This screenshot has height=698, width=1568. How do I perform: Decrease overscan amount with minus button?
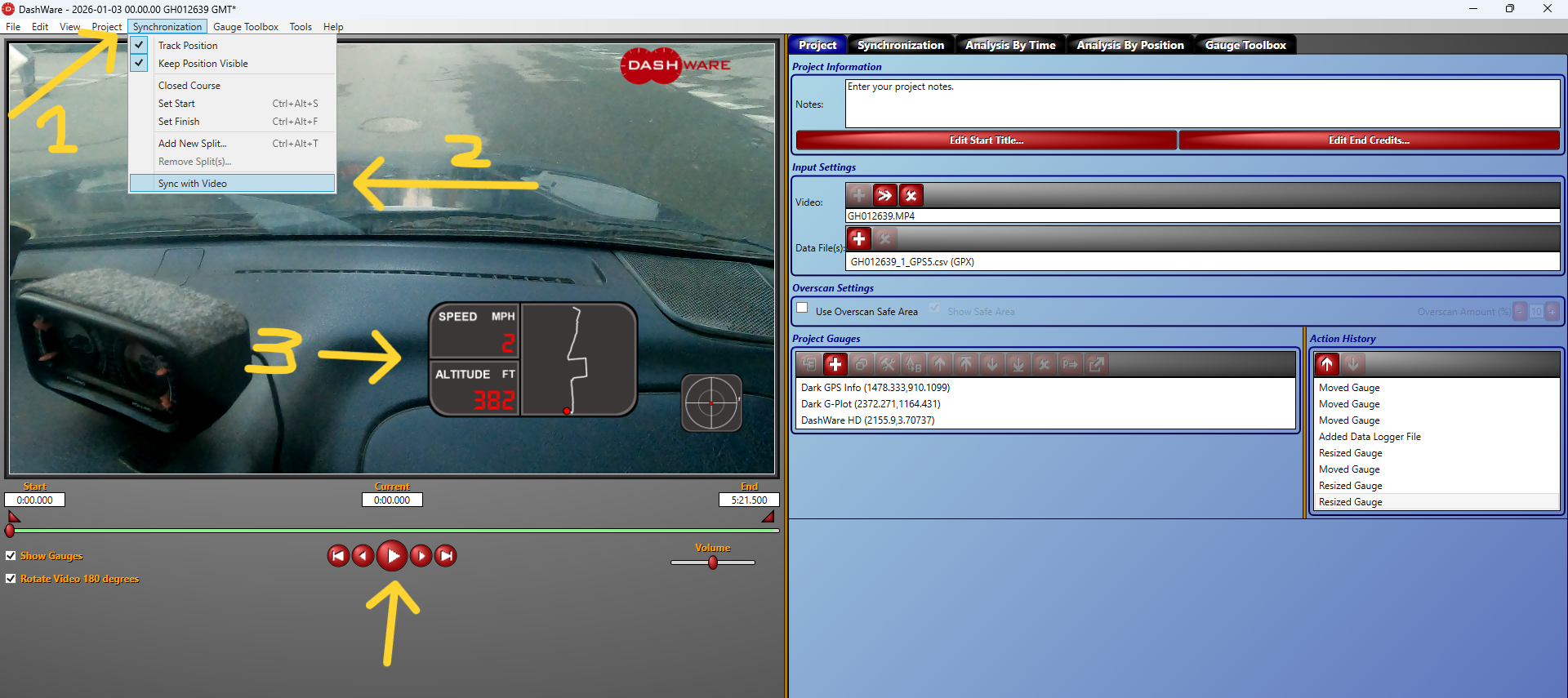(x=1520, y=311)
